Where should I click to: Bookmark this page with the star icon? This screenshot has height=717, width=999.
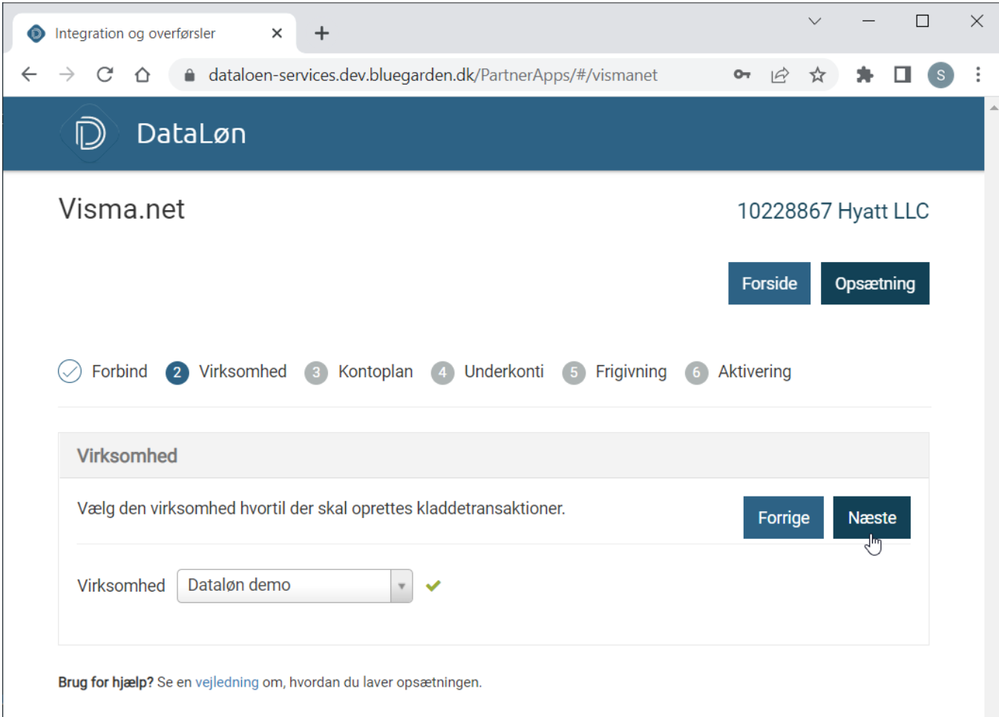[x=817, y=75]
